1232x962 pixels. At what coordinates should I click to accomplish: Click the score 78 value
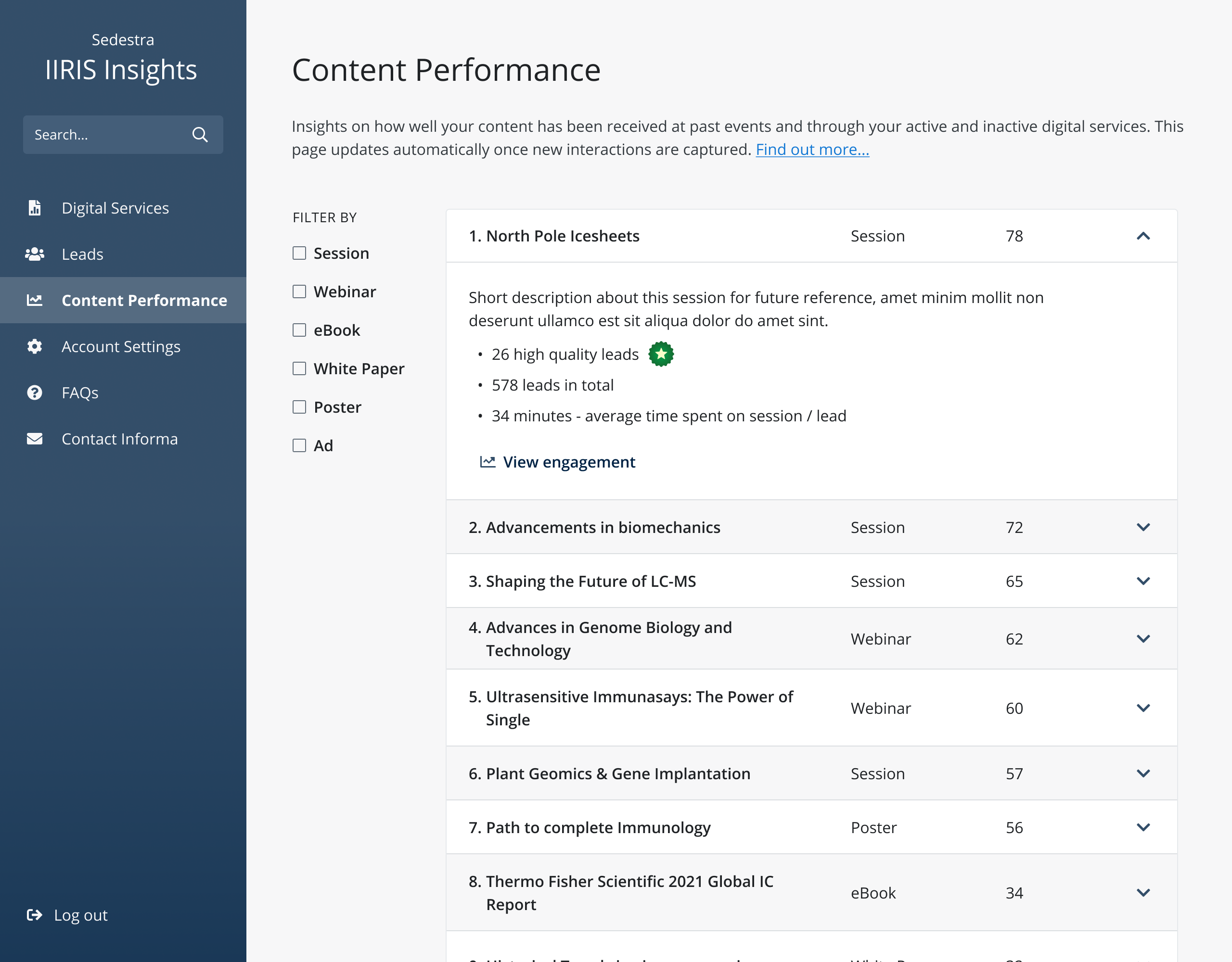1014,236
